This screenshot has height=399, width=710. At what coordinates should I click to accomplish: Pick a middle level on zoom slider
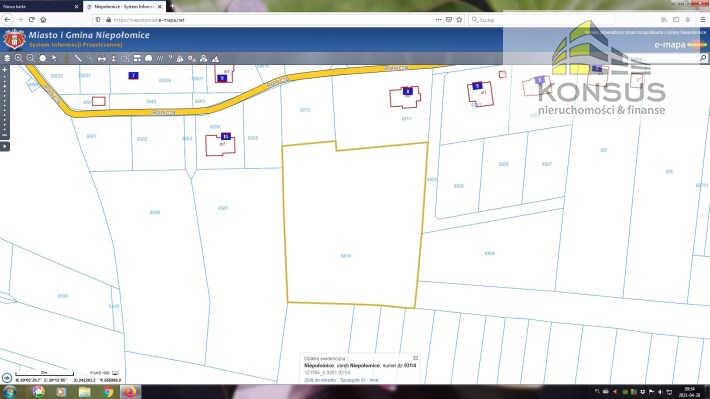(x=5, y=102)
